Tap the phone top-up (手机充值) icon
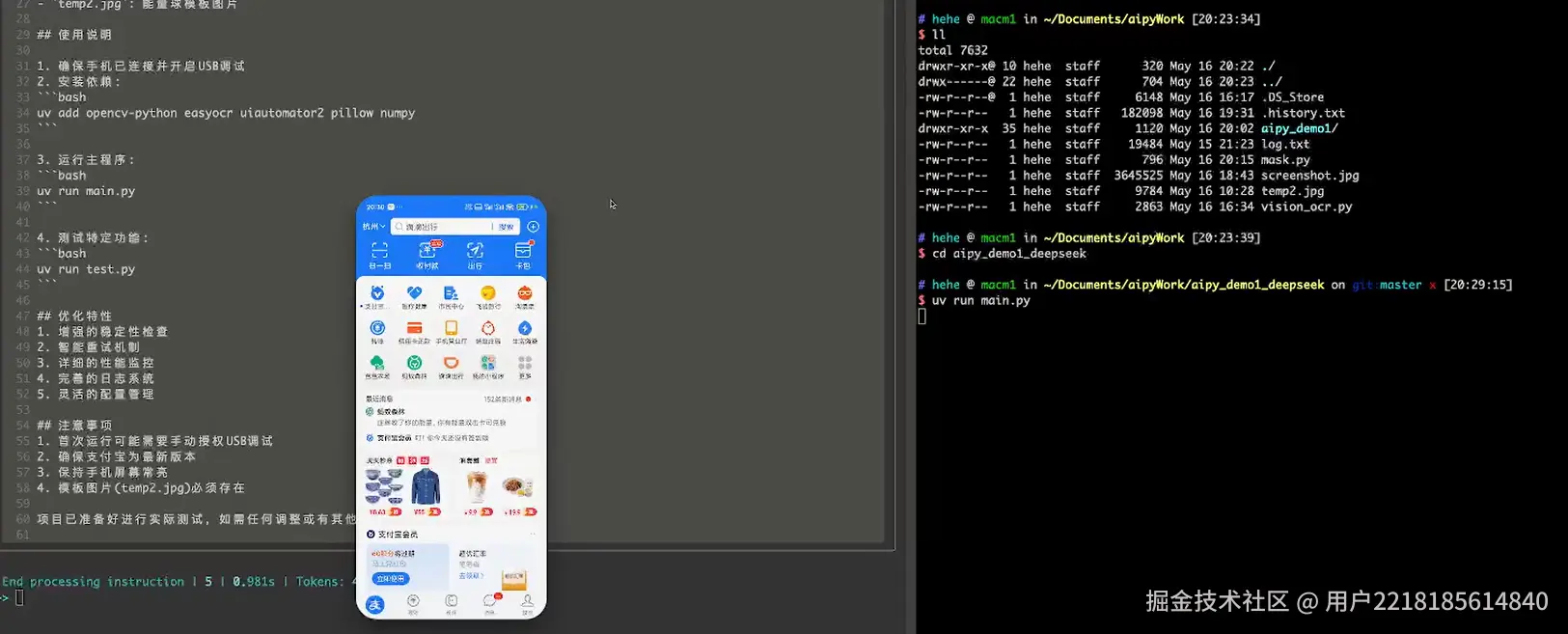1568x634 pixels. pos(451,328)
